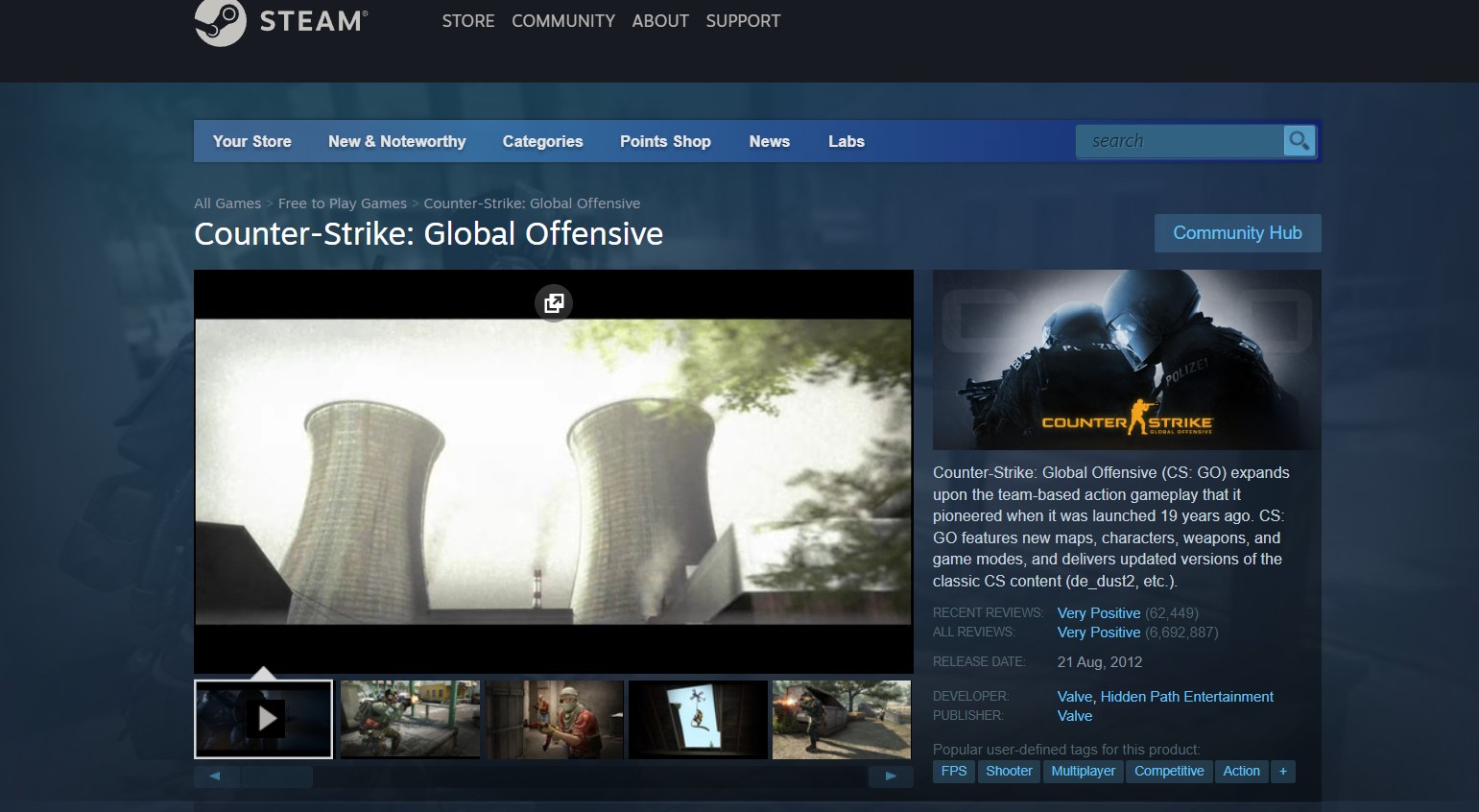Open the STORE menu
This screenshot has width=1479, height=812.
pos(468,21)
